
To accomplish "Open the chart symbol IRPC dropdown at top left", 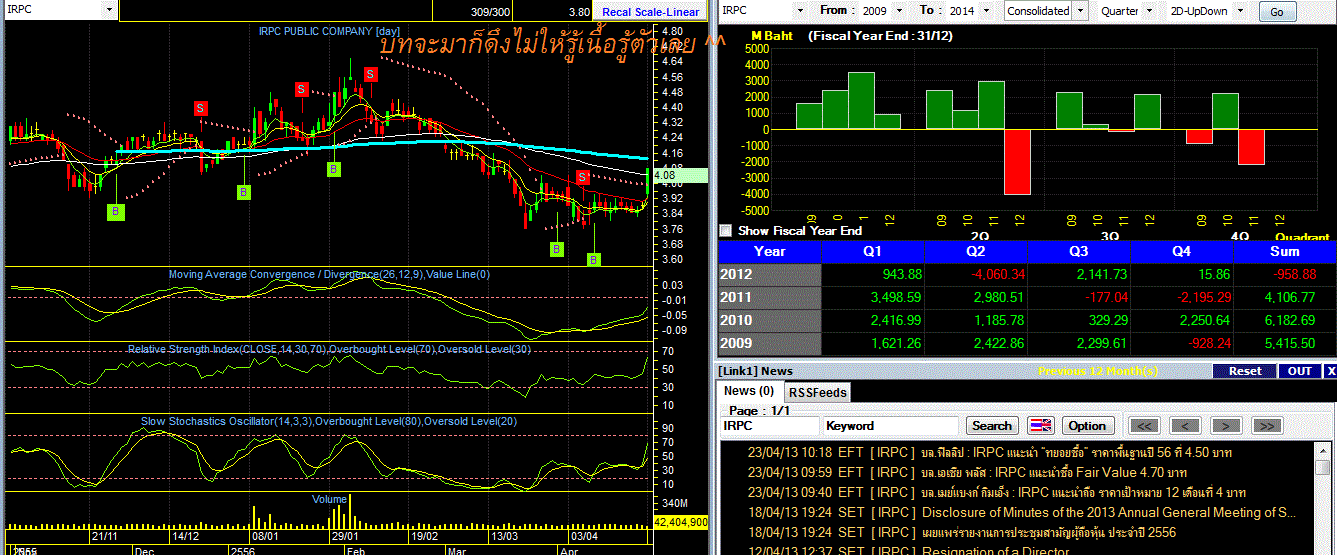I will (x=108, y=9).
